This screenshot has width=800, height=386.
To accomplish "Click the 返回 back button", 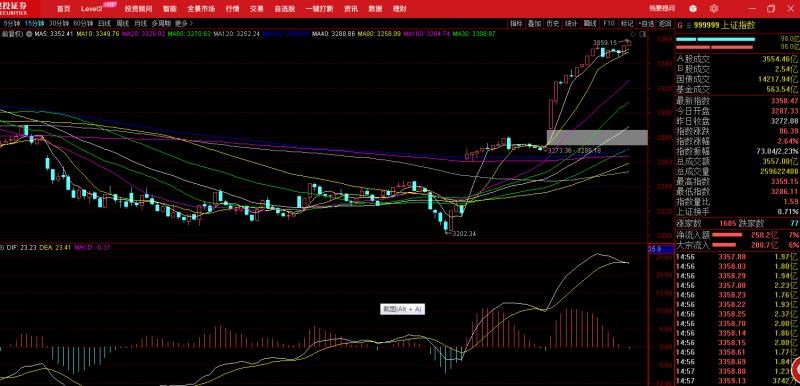I will click(x=664, y=23).
